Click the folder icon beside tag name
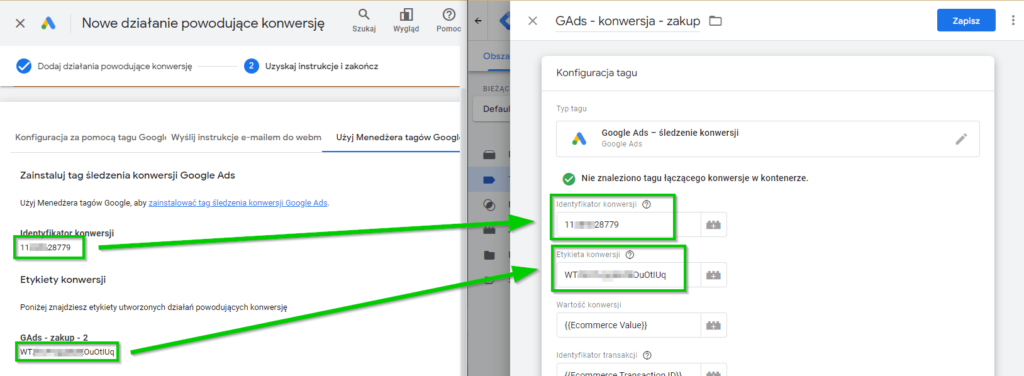 point(715,21)
